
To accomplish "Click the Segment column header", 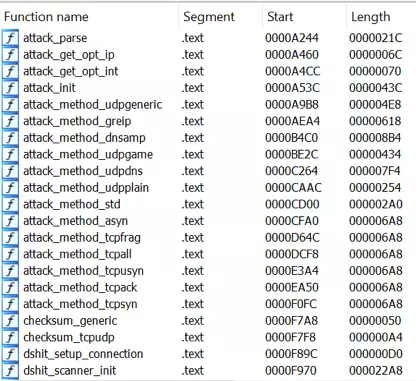I will pyautogui.click(x=209, y=17).
